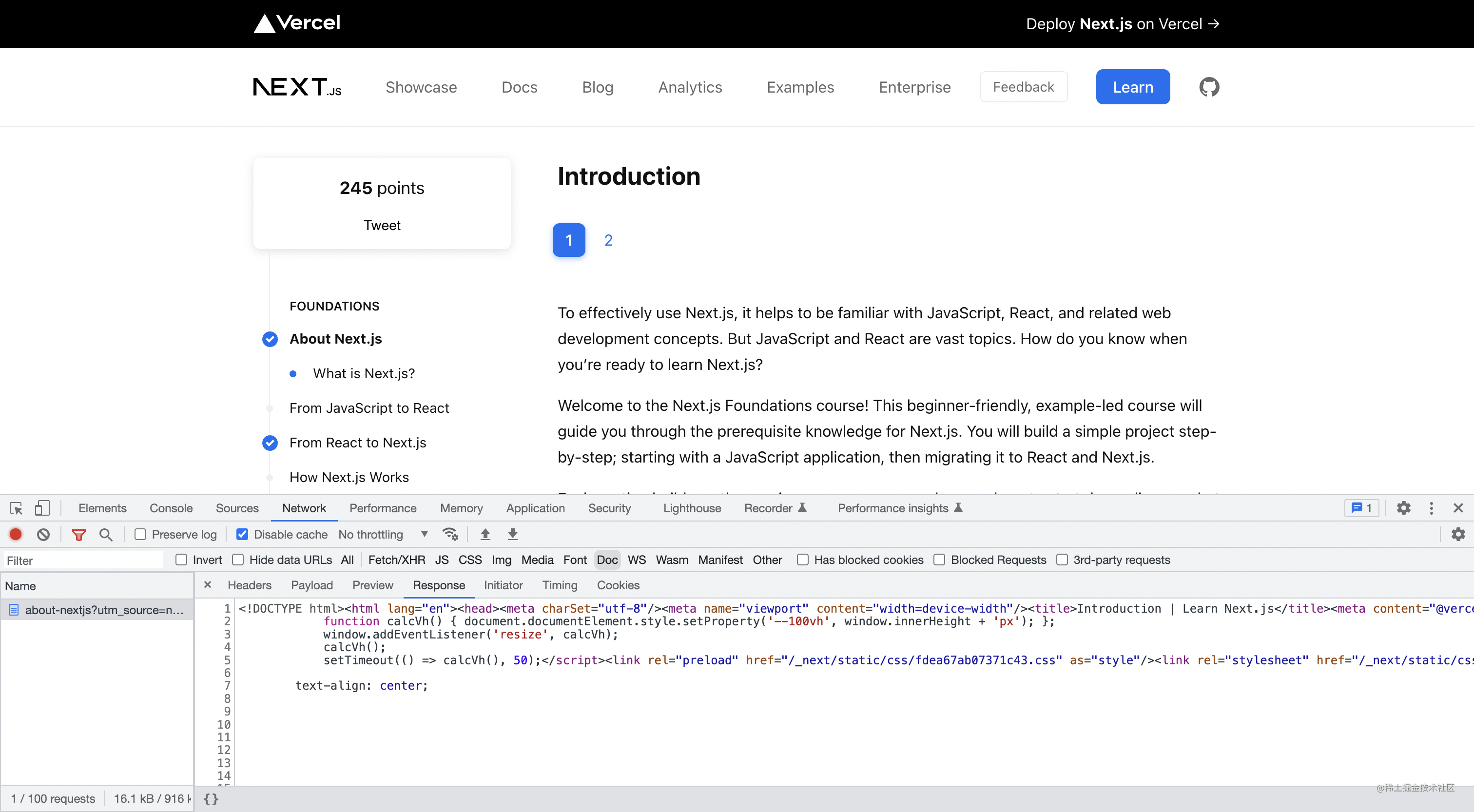Open the Sources tab
This screenshot has width=1474, height=812.
coord(237,508)
